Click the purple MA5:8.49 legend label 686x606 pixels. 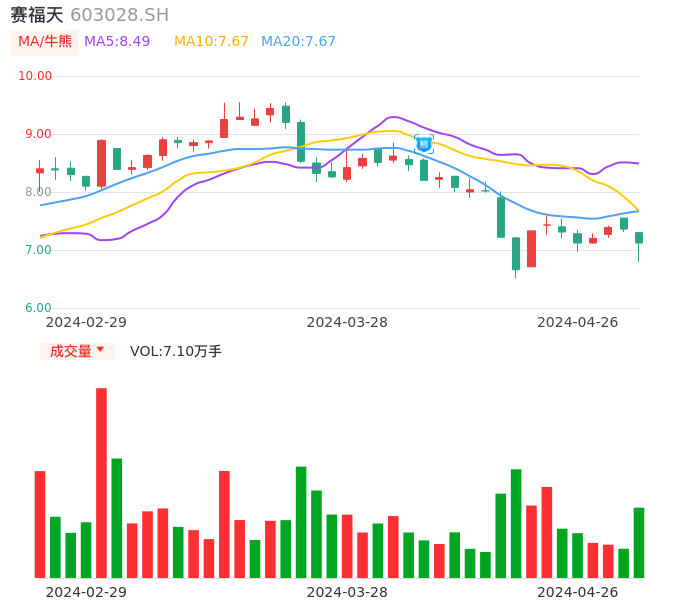pos(117,42)
